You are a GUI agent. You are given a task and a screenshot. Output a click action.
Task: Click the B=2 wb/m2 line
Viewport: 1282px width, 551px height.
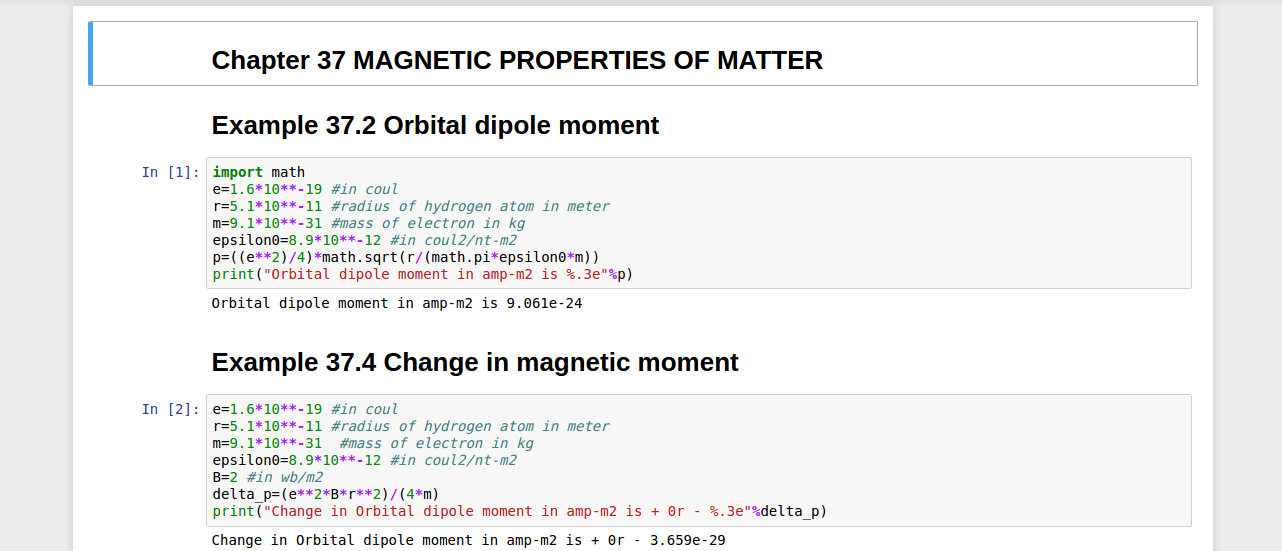tap(267, 477)
